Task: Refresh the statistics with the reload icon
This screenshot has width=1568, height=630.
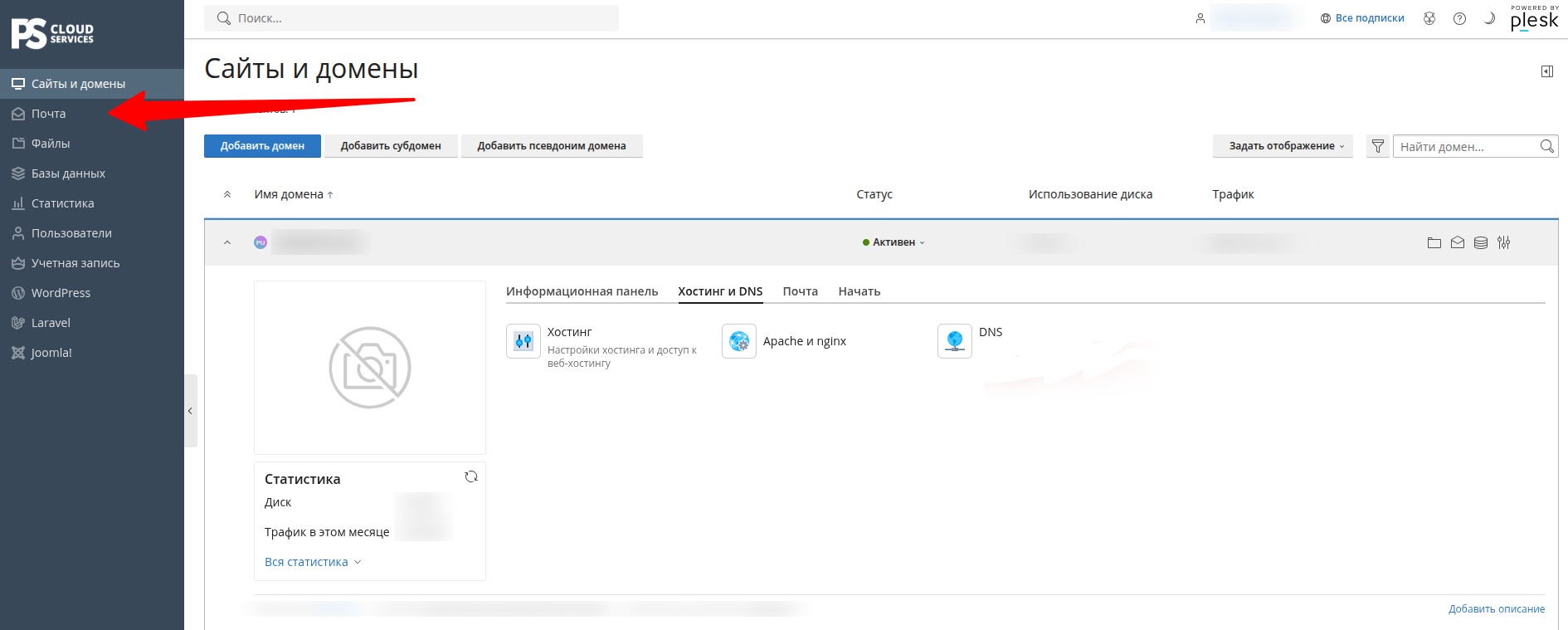Action: [x=471, y=476]
